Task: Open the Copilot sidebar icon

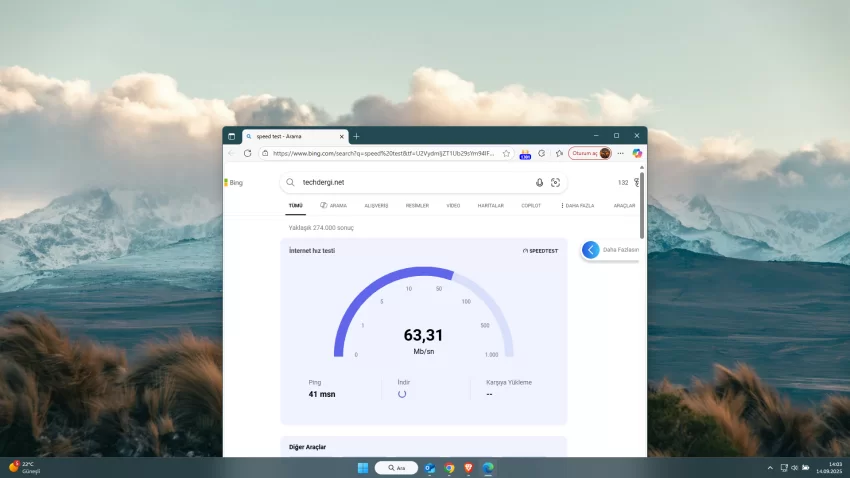Action: click(637, 153)
